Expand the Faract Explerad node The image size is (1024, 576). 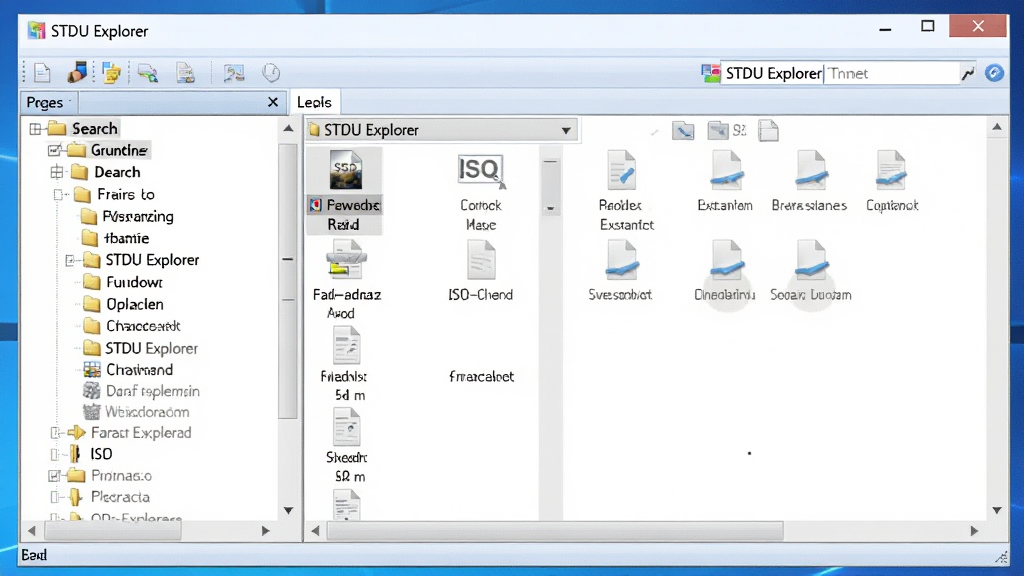pos(55,433)
